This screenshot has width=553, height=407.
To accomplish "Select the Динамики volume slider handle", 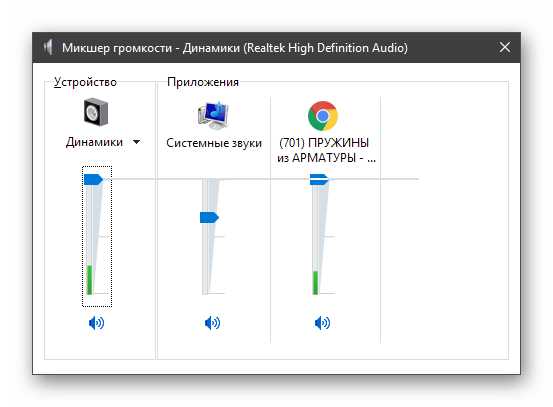I will pyautogui.click(x=93, y=180).
